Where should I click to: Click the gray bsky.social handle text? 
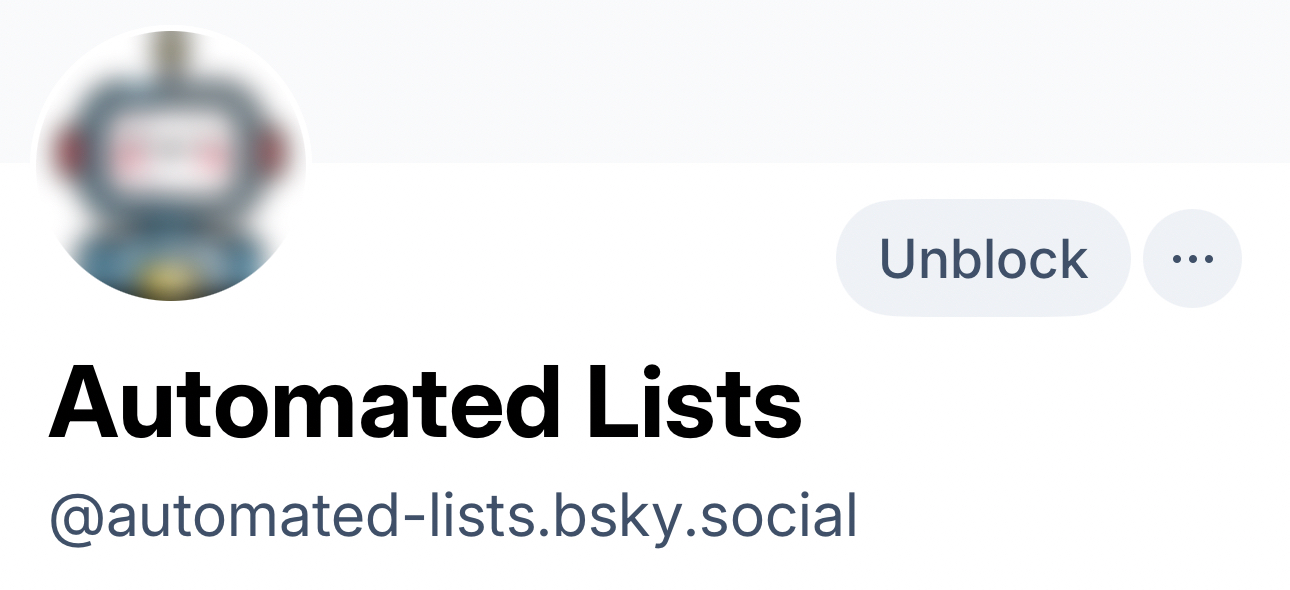click(x=453, y=517)
